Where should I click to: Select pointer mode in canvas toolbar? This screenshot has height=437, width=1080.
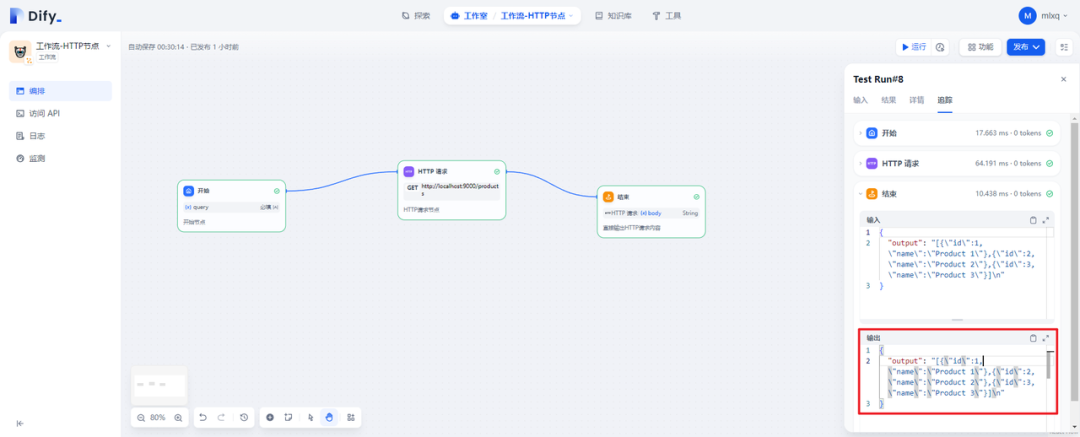tap(311, 417)
